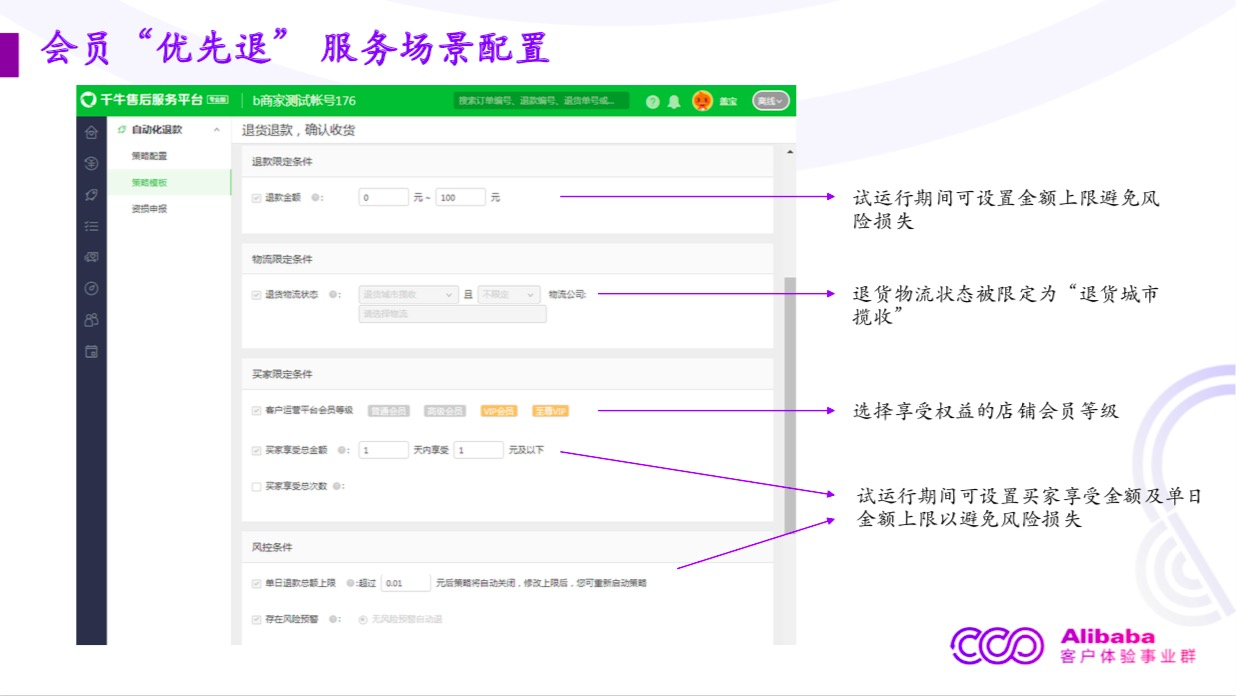Toggle the 退货物流状态 checkbox
Viewport: 1236px width, 696px height.
coord(256,295)
